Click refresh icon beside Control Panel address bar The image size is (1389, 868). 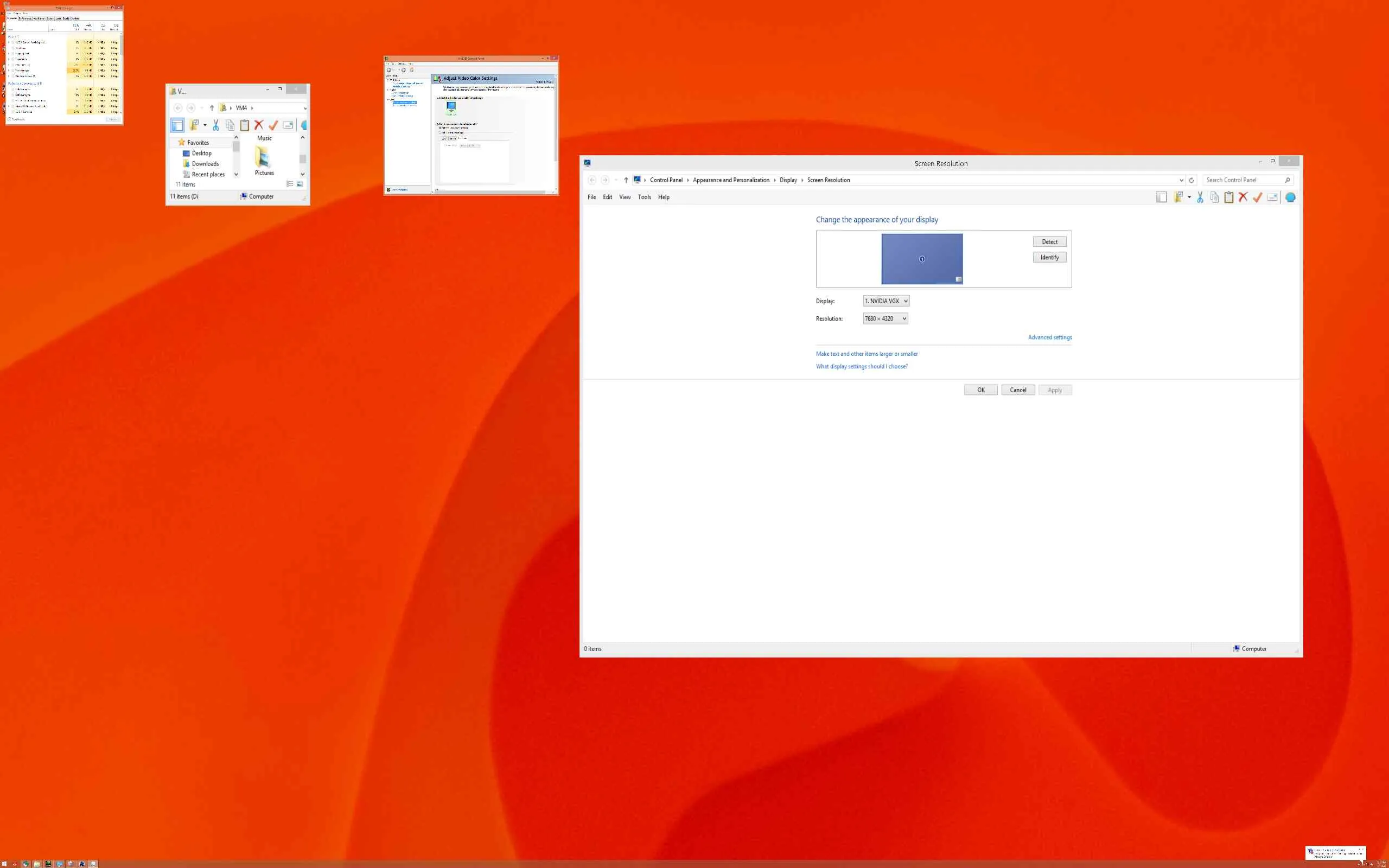tap(1192, 180)
